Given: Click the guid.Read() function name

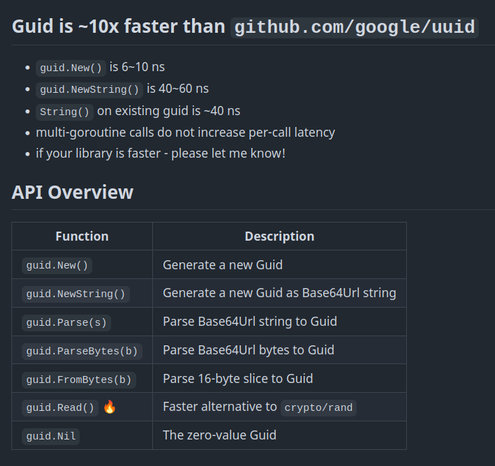Looking at the screenshot, I should pyautogui.click(x=60, y=408).
